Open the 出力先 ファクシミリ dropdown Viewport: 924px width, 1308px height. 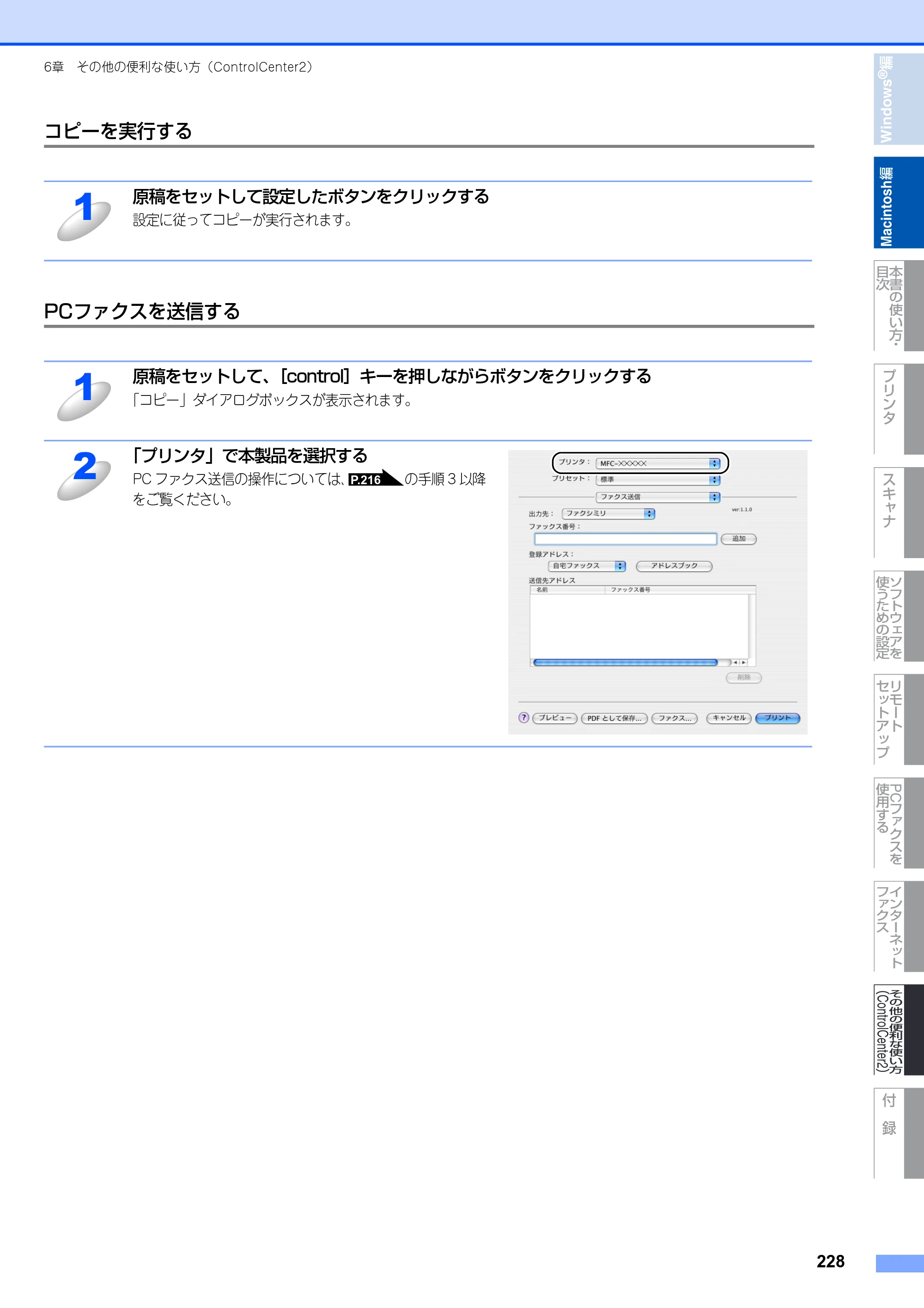[x=608, y=514]
